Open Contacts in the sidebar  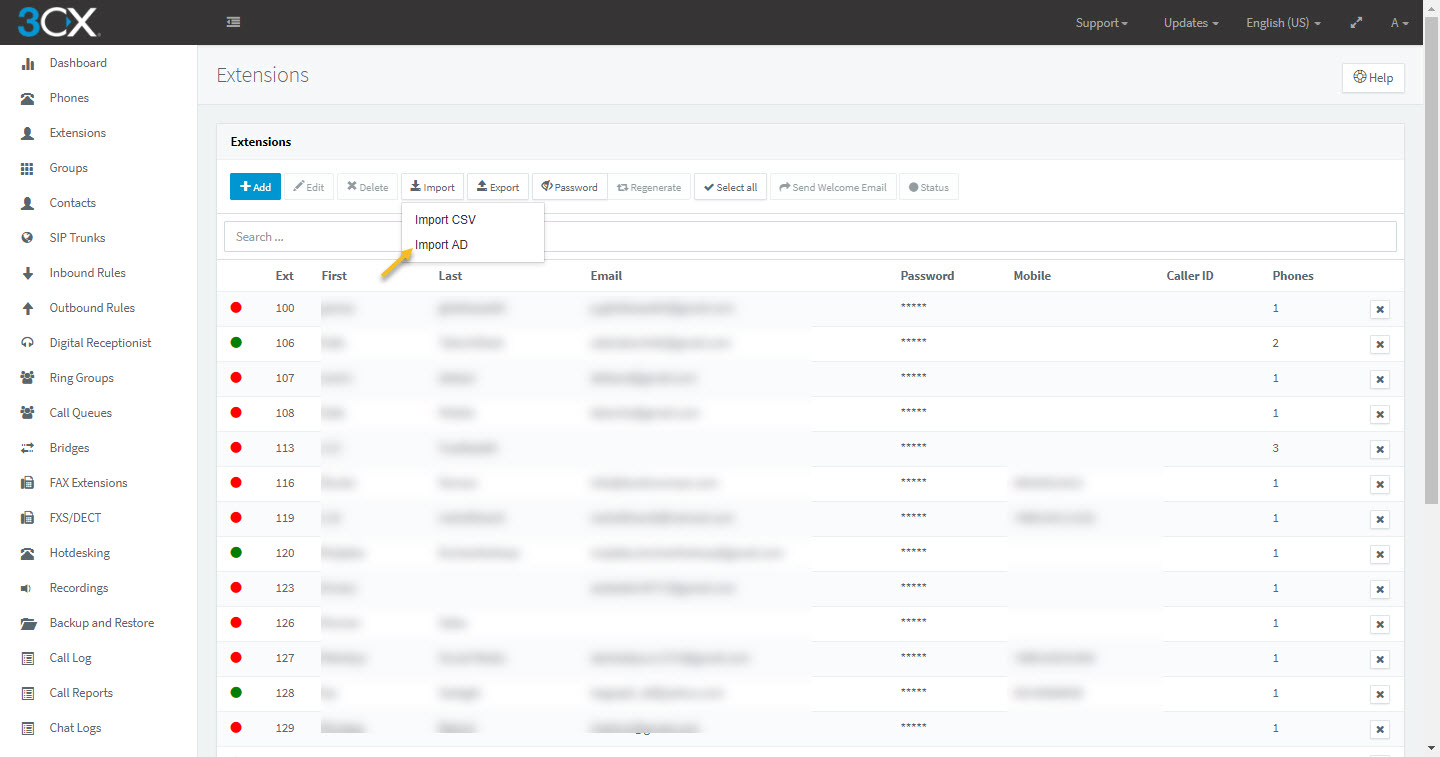tap(72, 203)
